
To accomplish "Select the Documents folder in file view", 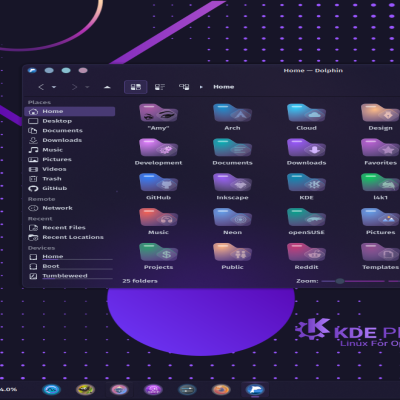I will tap(232, 148).
